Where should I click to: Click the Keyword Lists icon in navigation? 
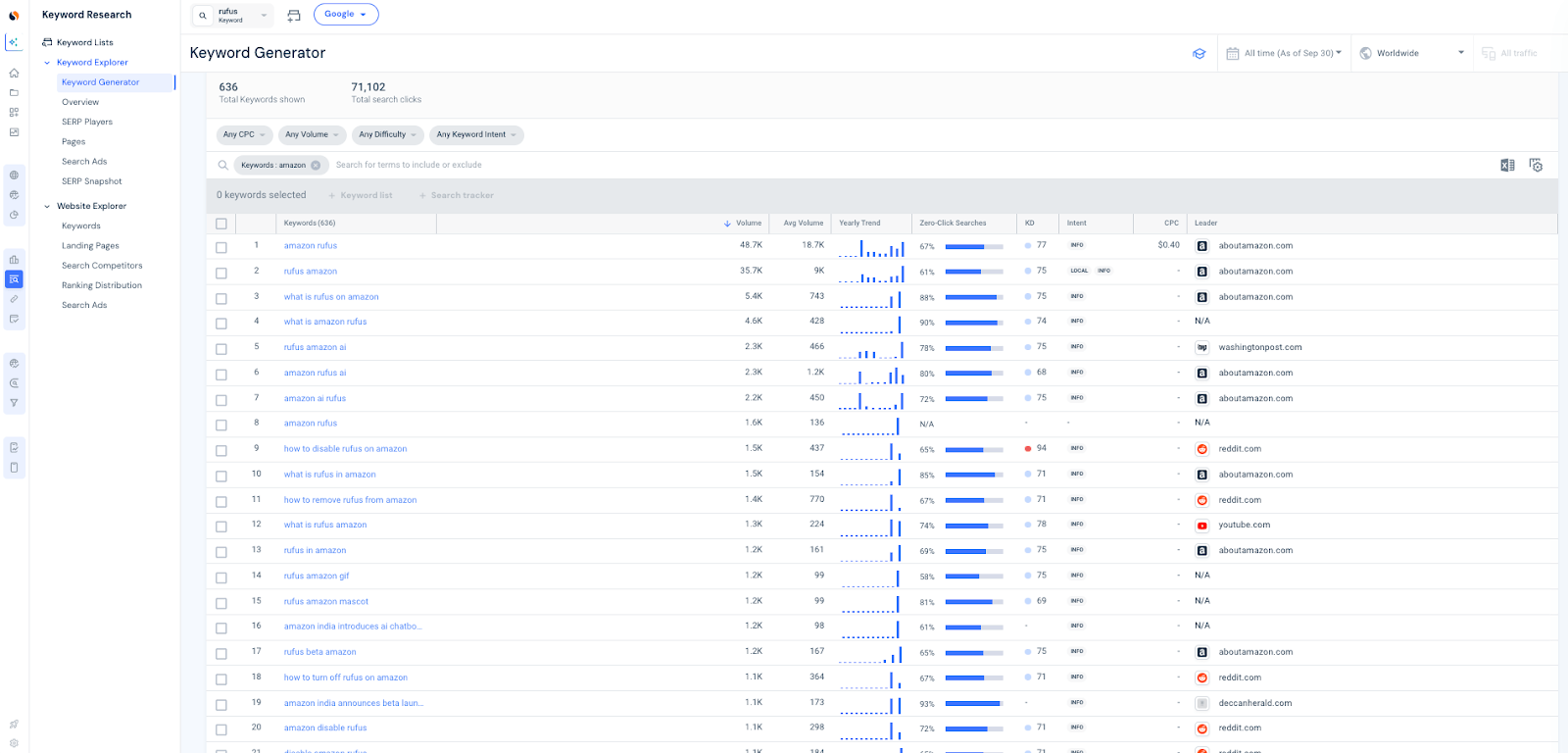(x=47, y=42)
